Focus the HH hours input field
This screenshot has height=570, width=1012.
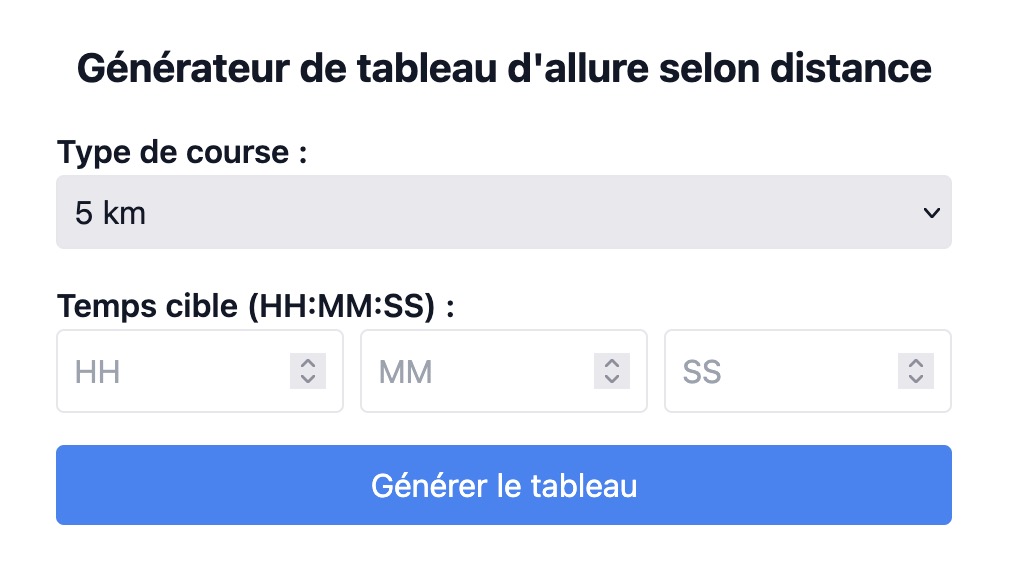(199, 371)
